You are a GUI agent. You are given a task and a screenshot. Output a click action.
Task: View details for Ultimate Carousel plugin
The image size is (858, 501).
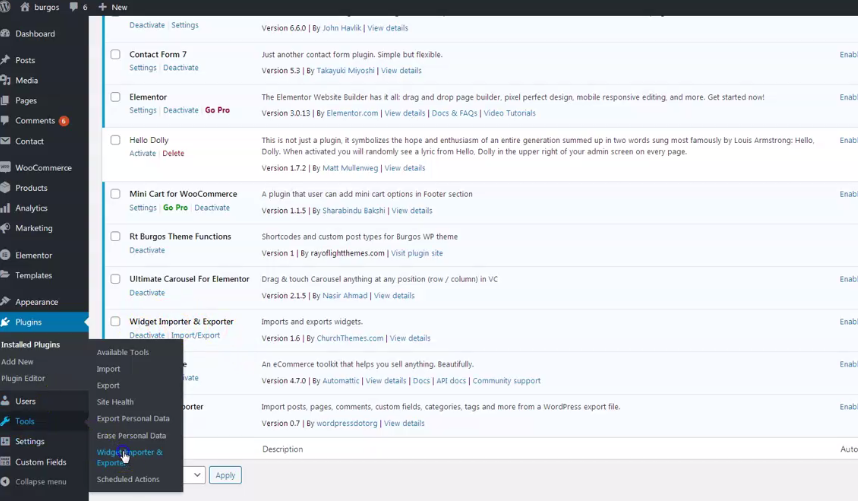click(x=394, y=295)
